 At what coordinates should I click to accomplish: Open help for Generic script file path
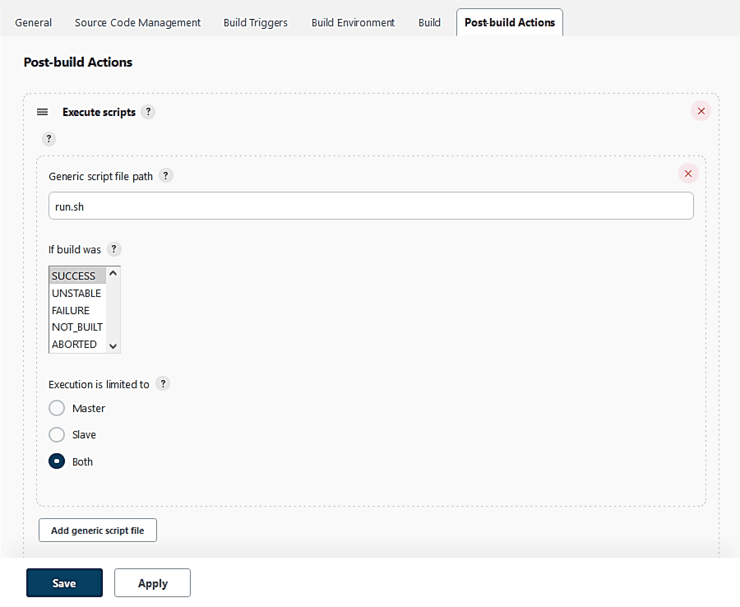tap(166, 176)
